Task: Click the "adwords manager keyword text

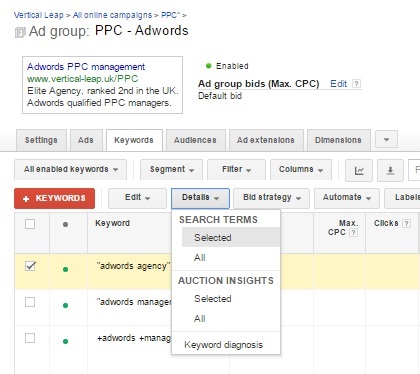Action: tap(134, 302)
